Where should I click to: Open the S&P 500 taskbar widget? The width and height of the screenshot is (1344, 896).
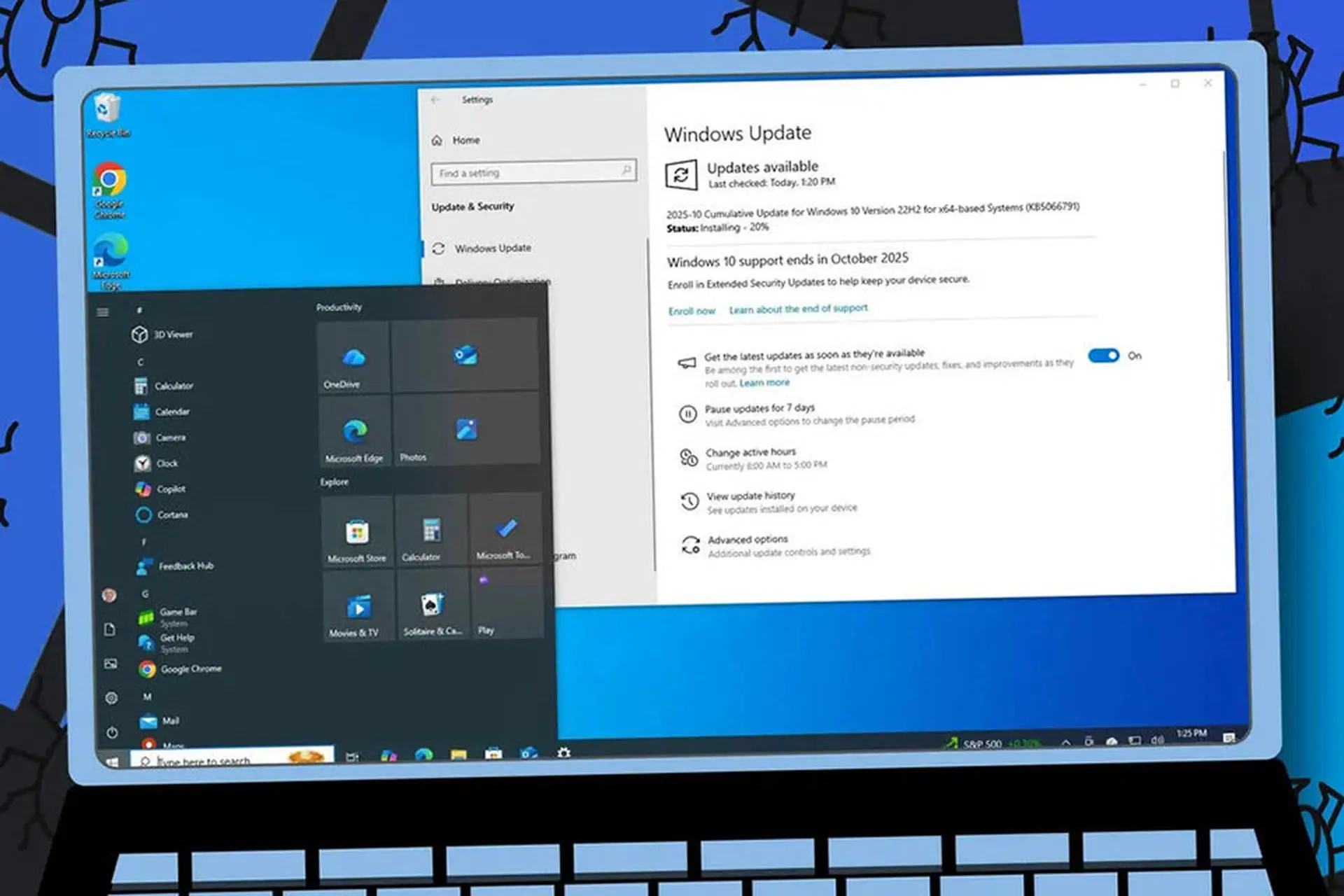click(994, 743)
